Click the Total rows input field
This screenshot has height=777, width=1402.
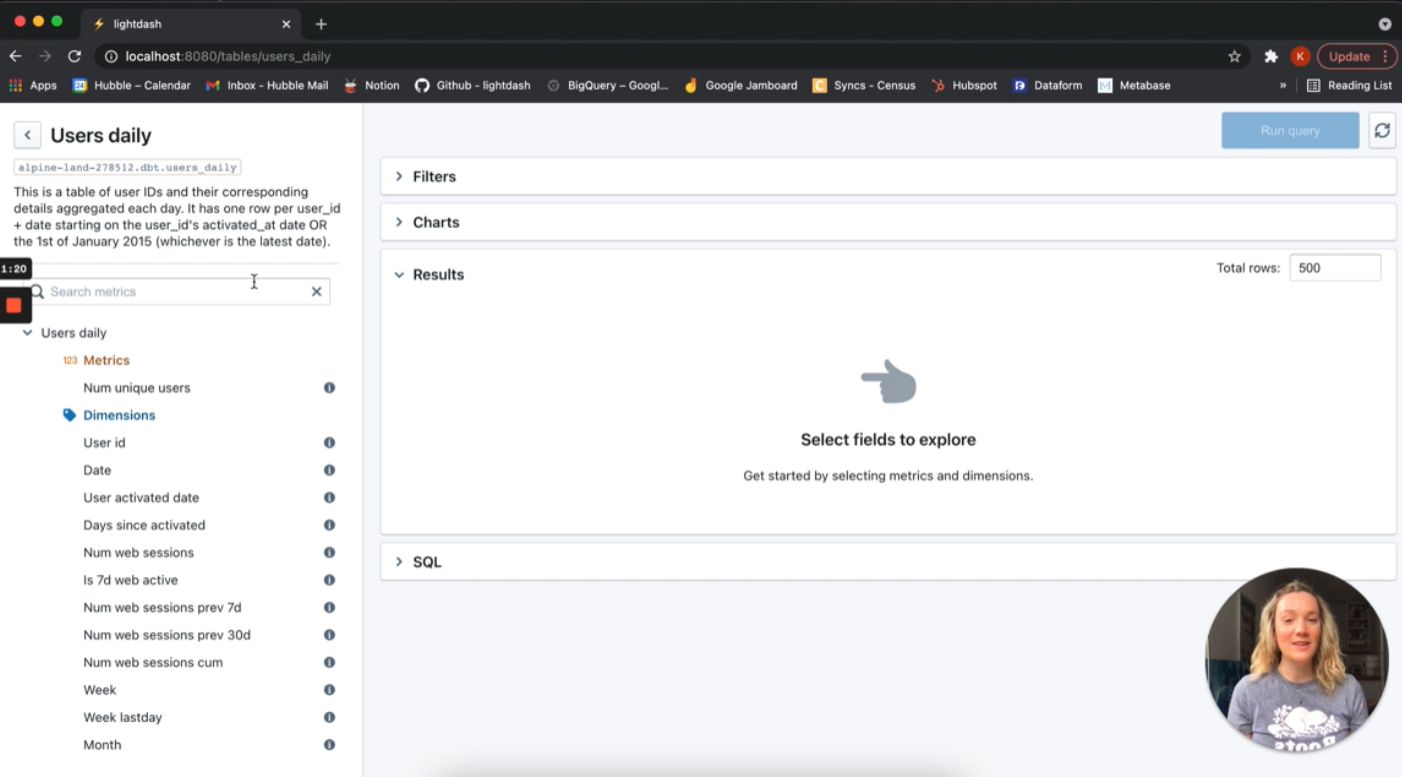click(1335, 267)
